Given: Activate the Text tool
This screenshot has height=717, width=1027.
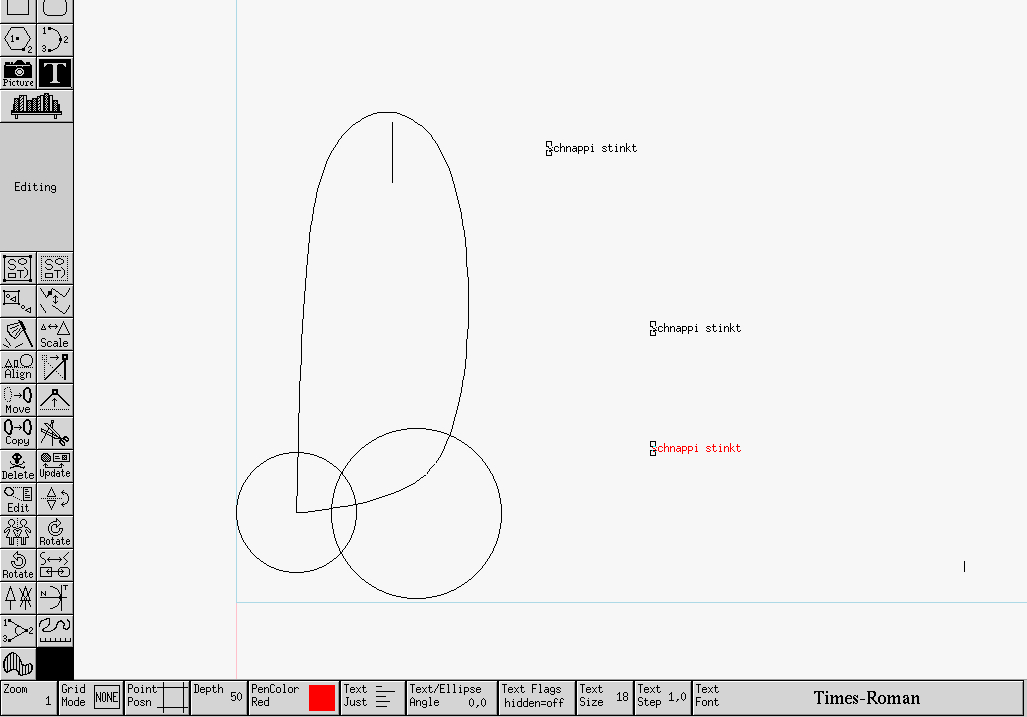Looking at the screenshot, I should click(55, 73).
